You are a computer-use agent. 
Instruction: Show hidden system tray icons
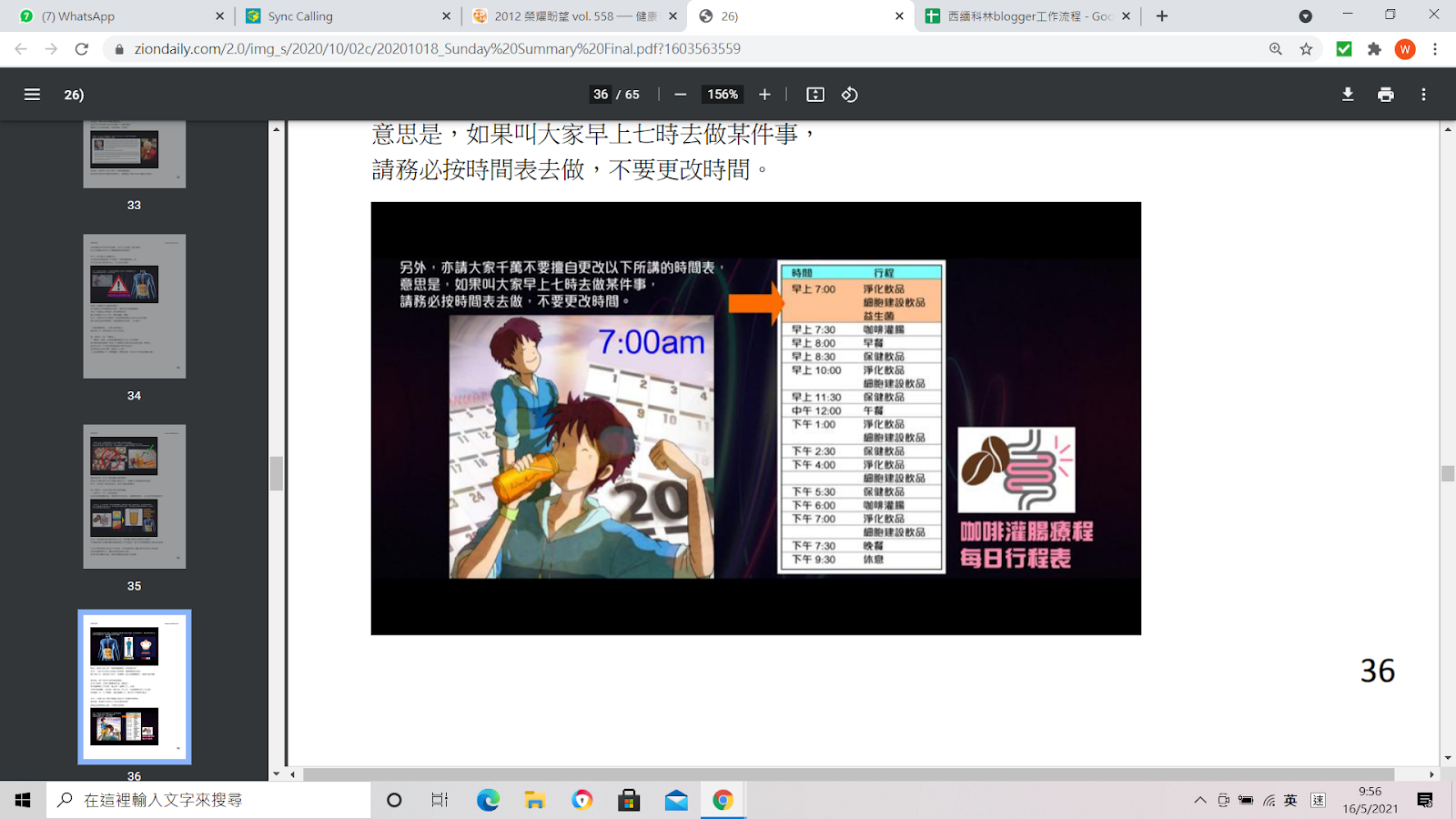pos(1200,800)
